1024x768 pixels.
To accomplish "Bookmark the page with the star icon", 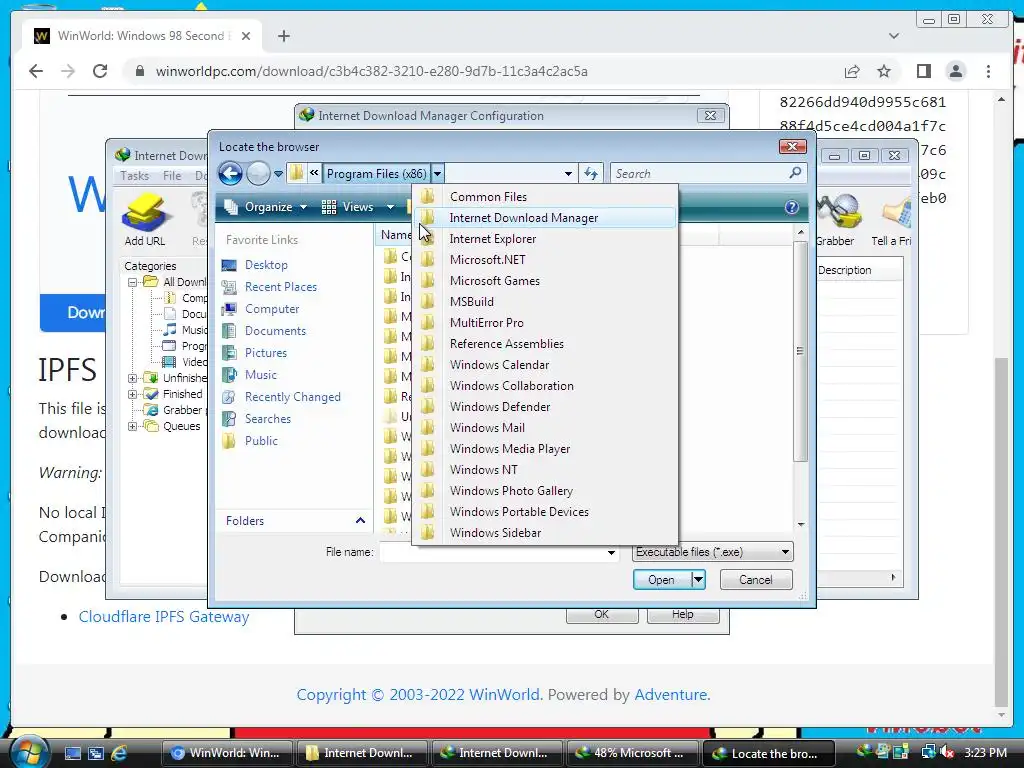I will tap(884, 71).
